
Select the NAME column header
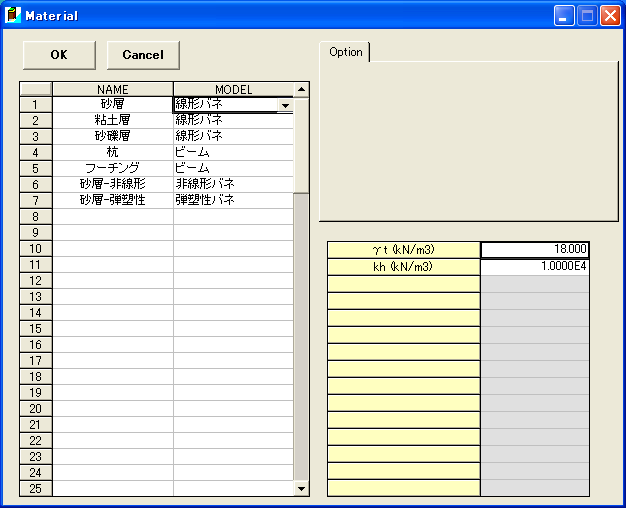coord(113,89)
